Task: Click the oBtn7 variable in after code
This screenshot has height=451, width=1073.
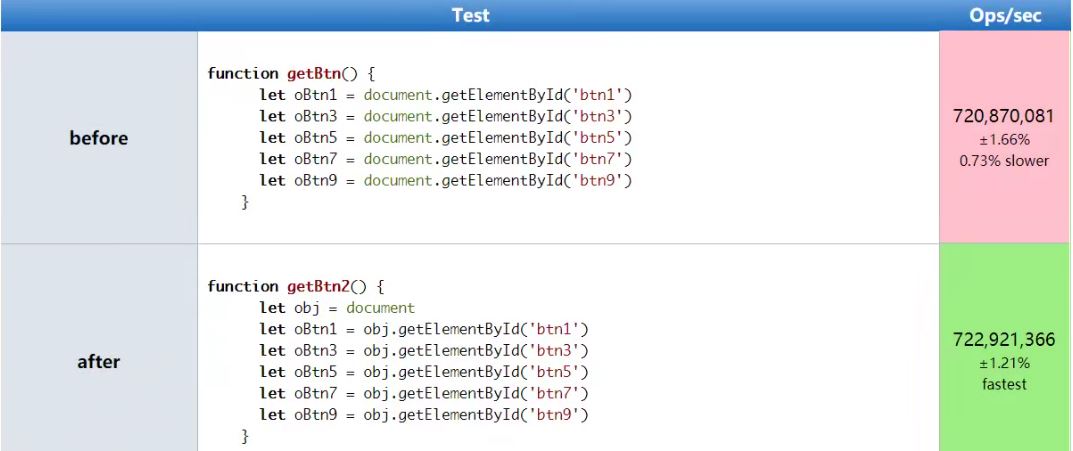Action: [315, 394]
